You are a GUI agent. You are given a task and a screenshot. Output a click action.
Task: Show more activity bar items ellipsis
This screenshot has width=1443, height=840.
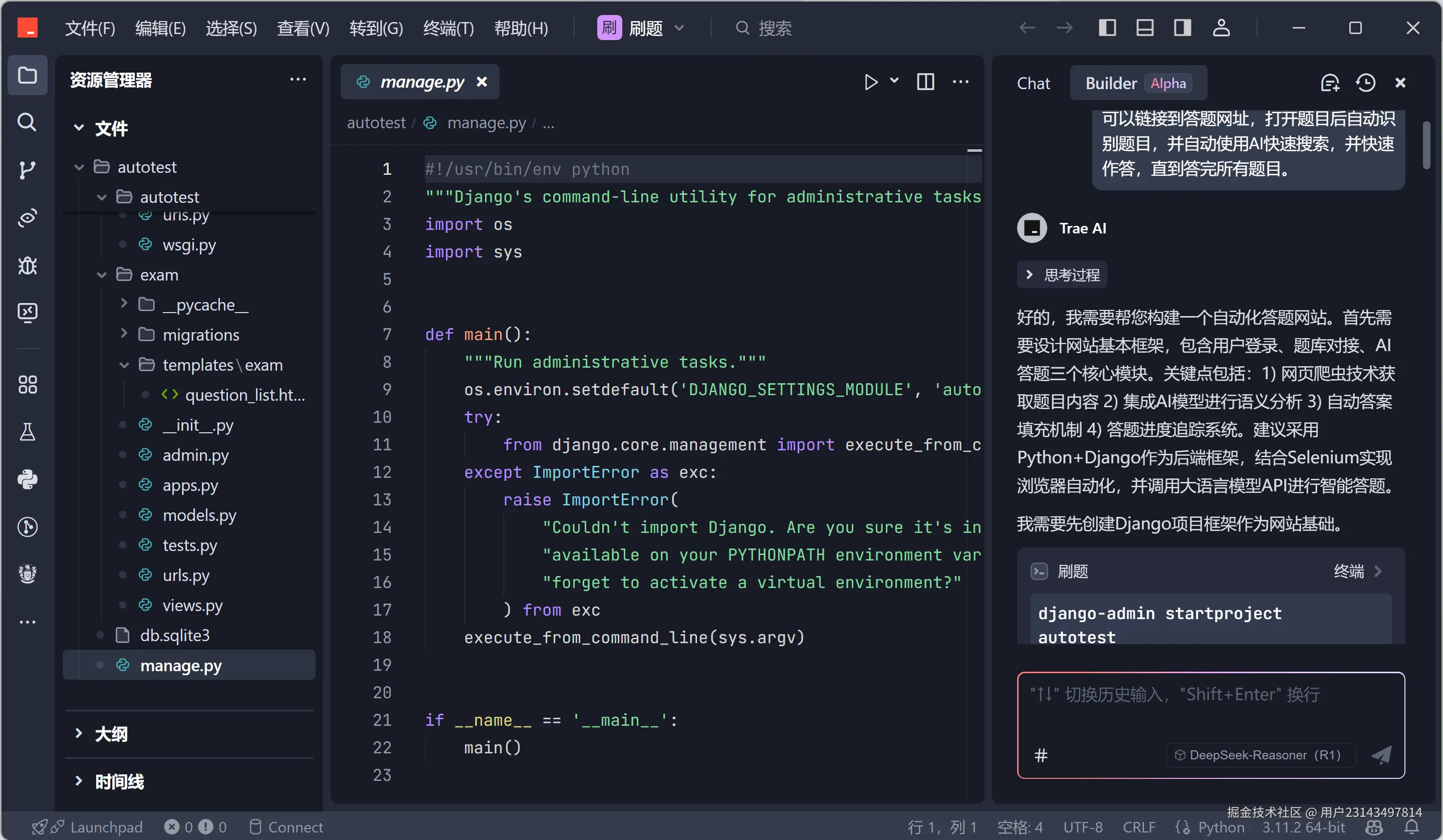click(27, 622)
